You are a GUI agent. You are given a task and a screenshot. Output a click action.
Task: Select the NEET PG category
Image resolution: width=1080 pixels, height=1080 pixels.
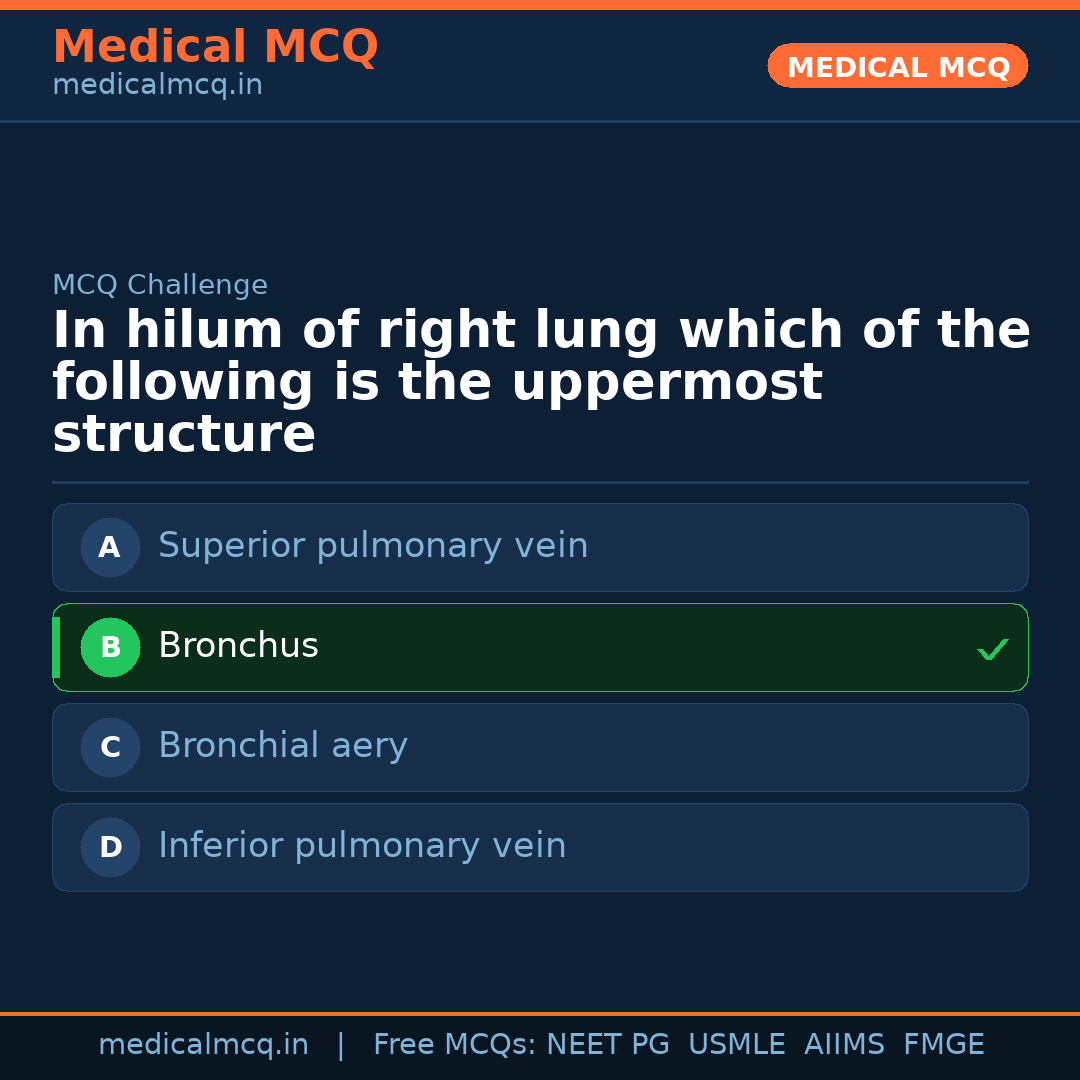607,1044
